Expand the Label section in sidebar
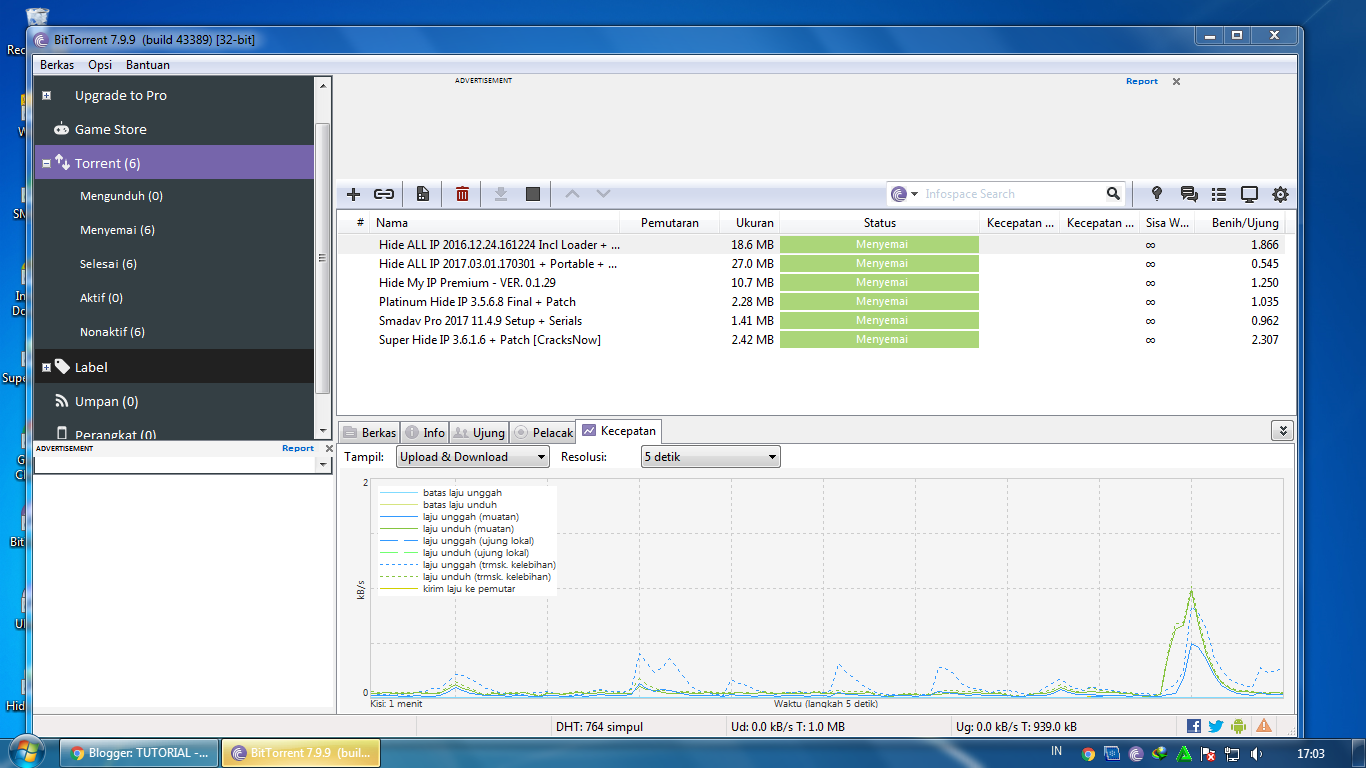This screenshot has width=1366, height=768. [x=45, y=366]
